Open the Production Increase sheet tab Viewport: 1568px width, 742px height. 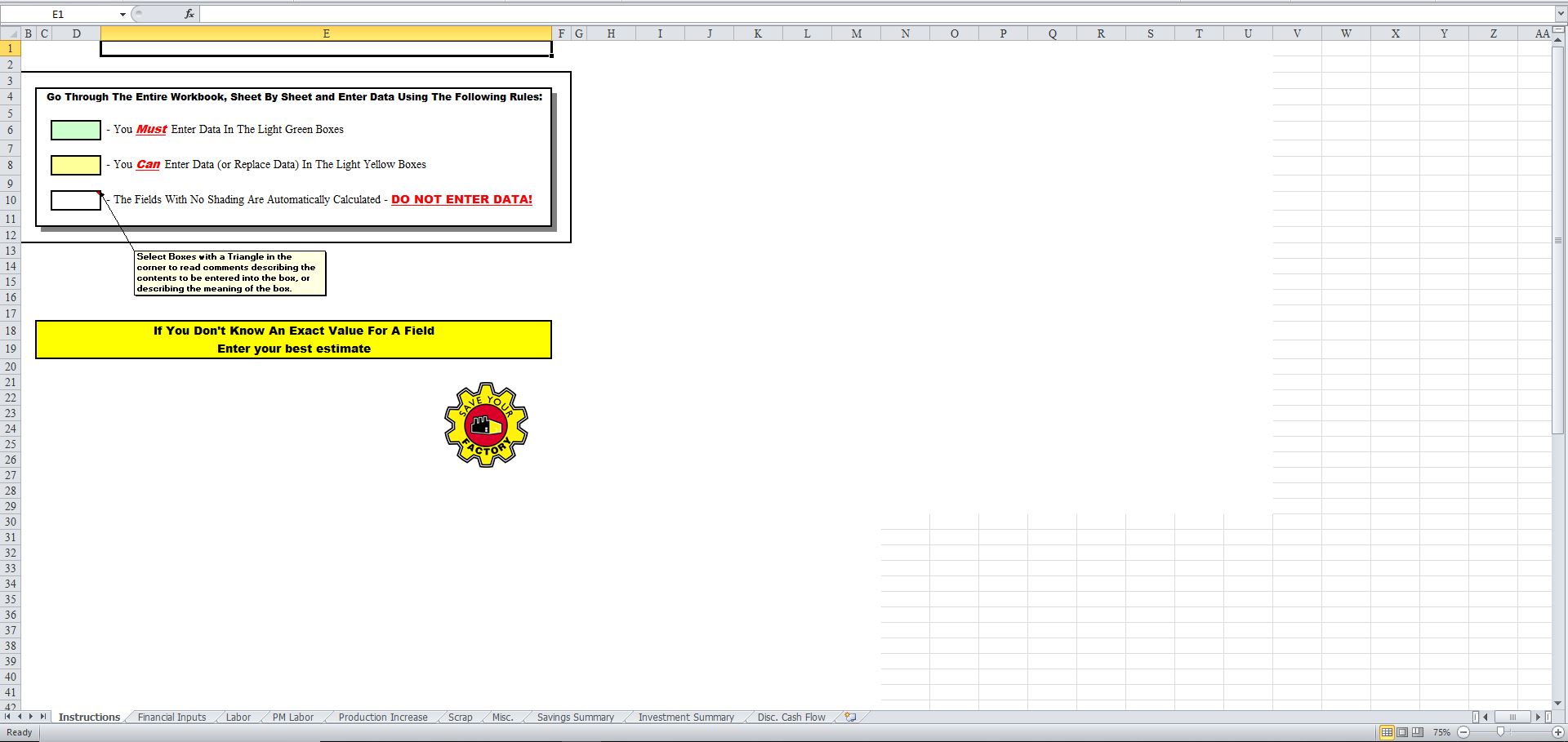[383, 717]
